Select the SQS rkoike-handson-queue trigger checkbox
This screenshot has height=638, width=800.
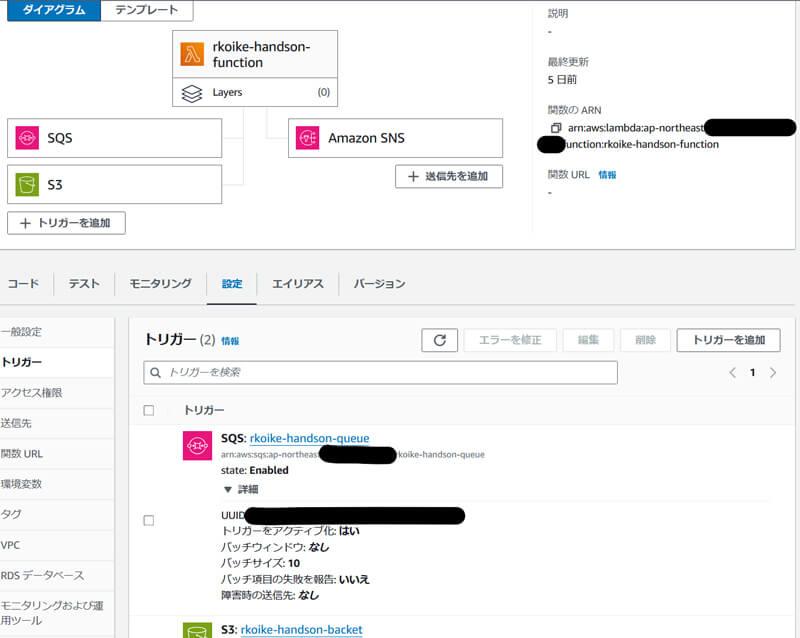tap(148, 520)
